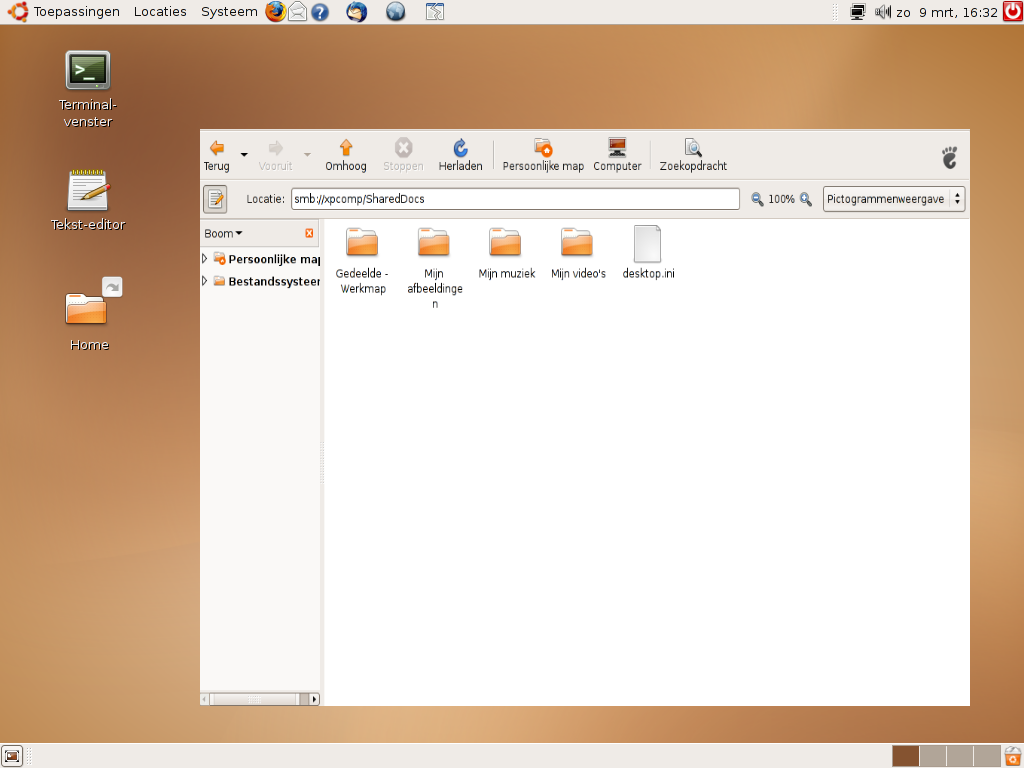Click the Computer toolbar icon

tap(617, 149)
